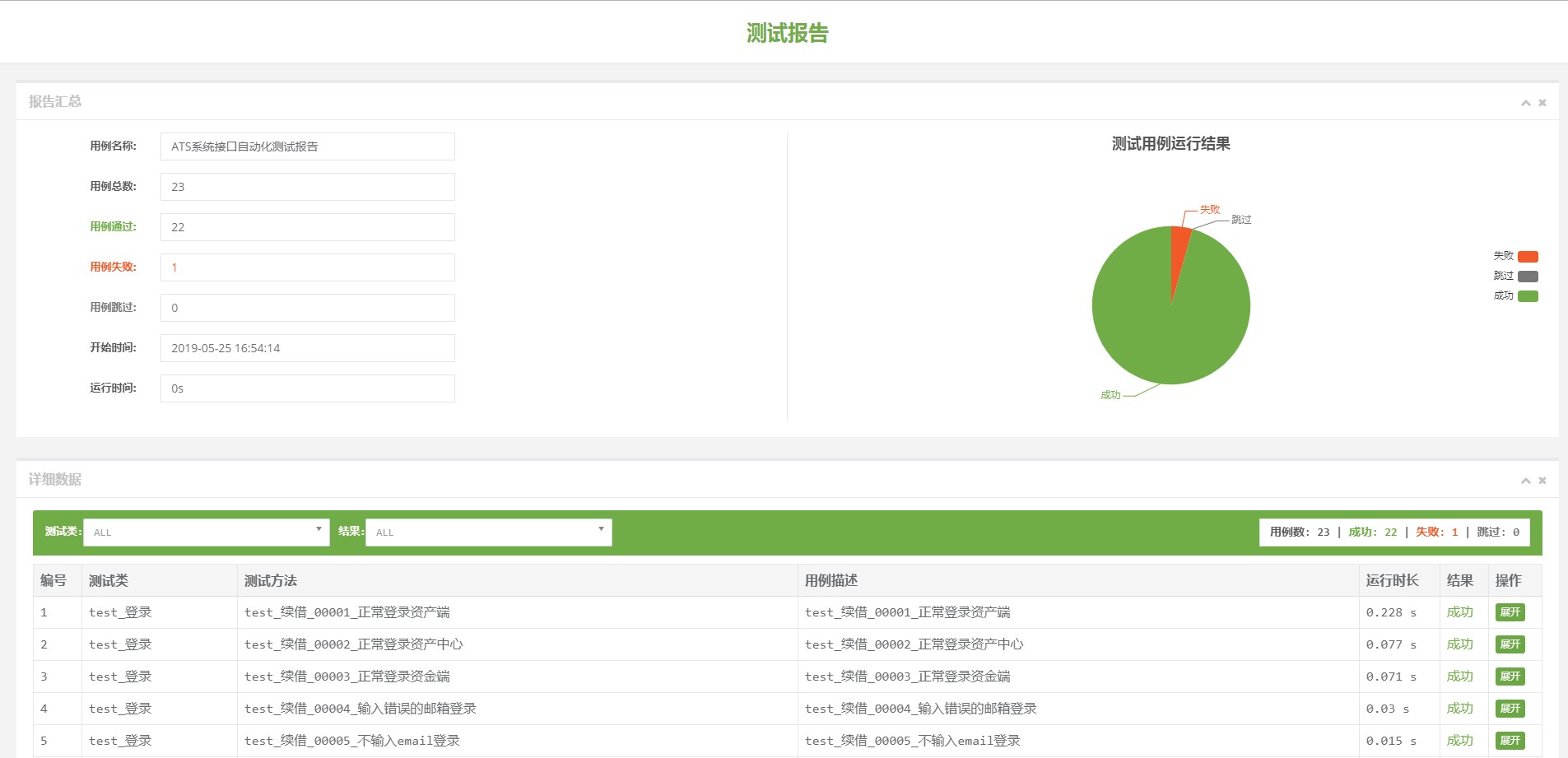The height and width of the screenshot is (758, 1568).
Task: Expand details for row 00005_不输入email登录
Action: 1510,741
